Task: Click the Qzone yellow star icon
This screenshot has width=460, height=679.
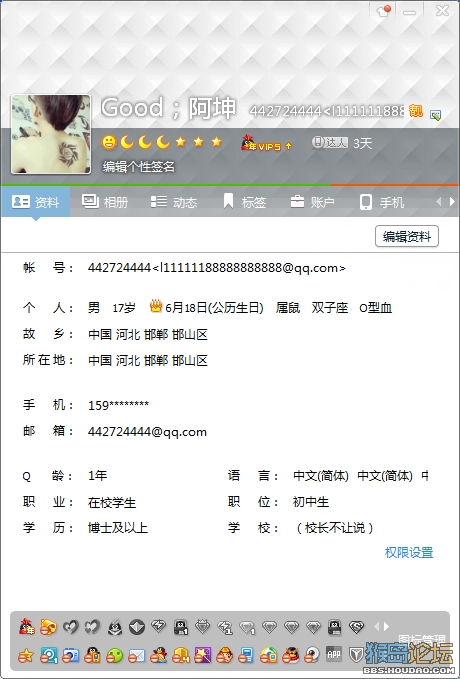Action: pyautogui.click(x=26, y=656)
